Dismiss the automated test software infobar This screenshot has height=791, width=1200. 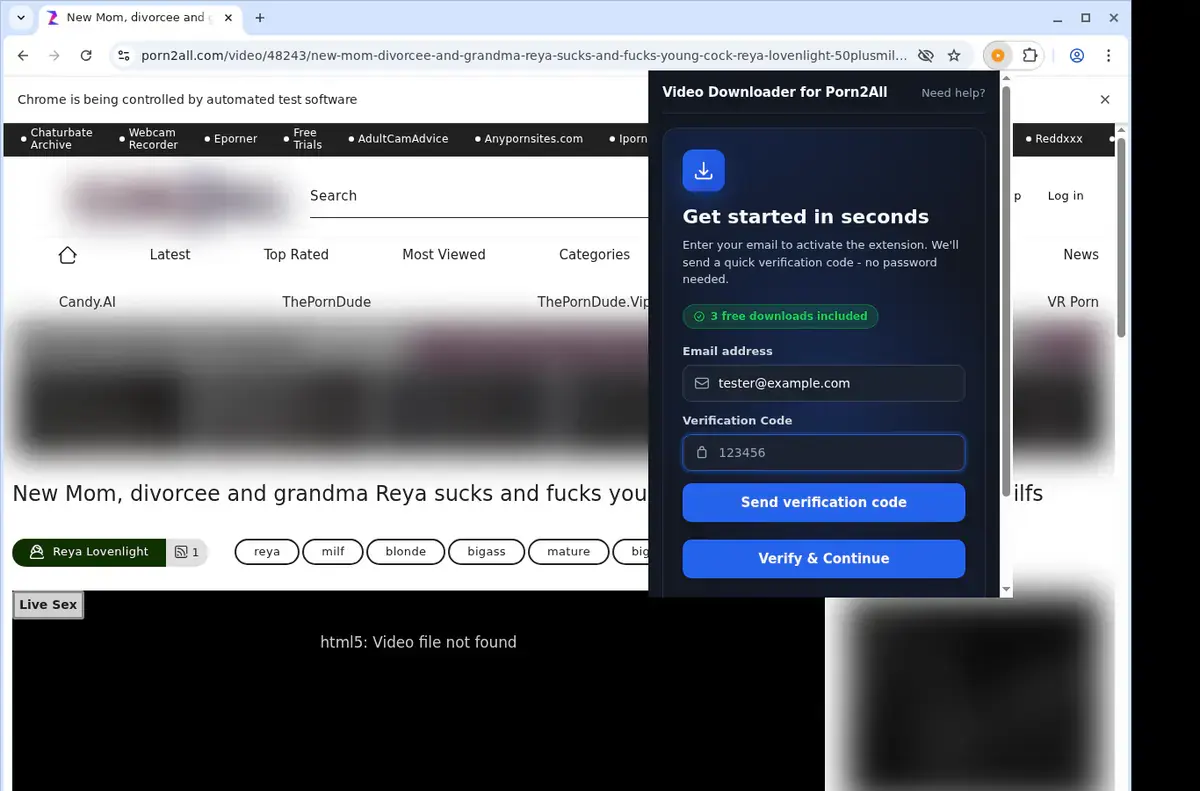(1105, 100)
